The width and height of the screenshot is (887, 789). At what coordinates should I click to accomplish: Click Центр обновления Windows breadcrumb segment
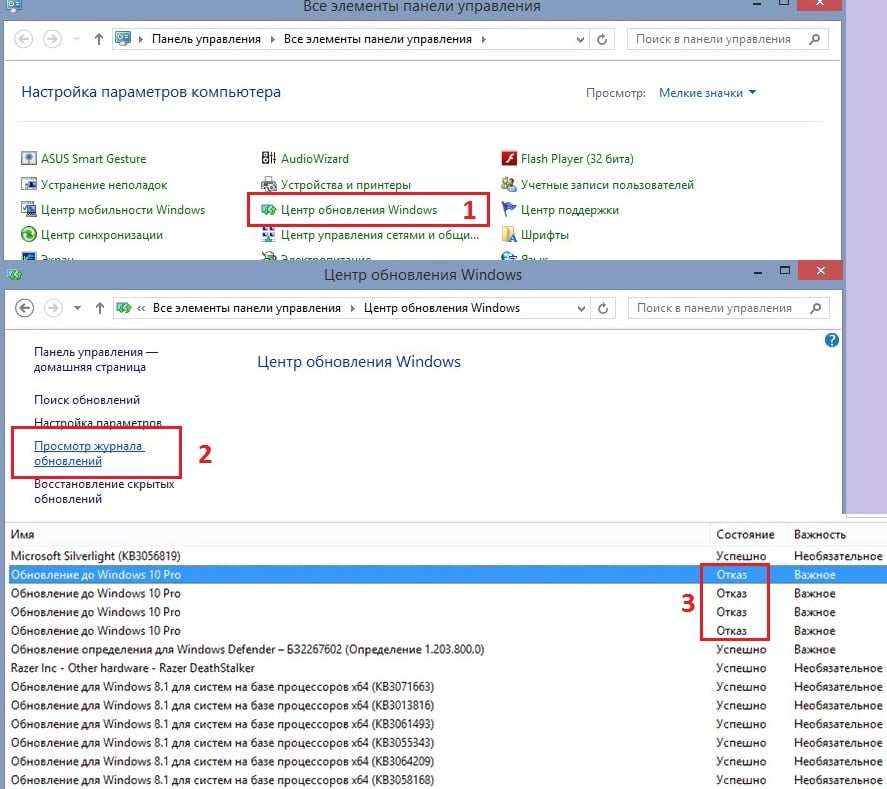pyautogui.click(x=442, y=308)
